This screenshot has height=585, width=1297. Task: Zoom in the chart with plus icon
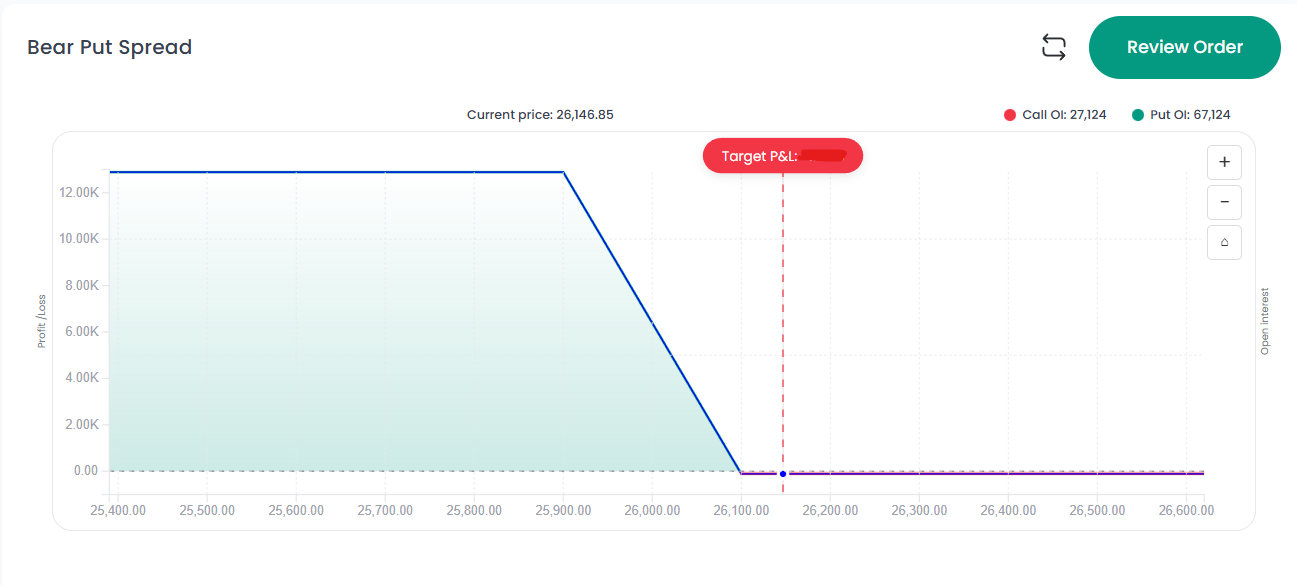tap(1224, 162)
